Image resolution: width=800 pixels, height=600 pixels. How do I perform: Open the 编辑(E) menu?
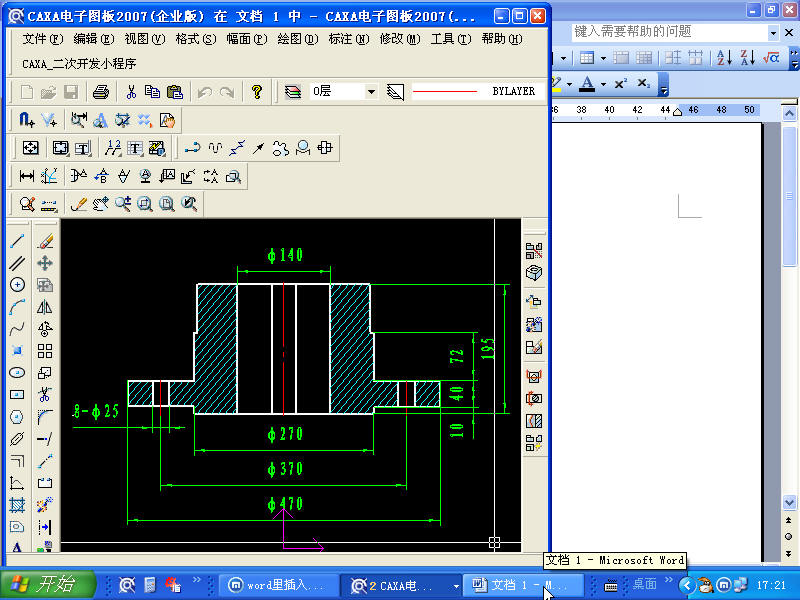click(94, 39)
